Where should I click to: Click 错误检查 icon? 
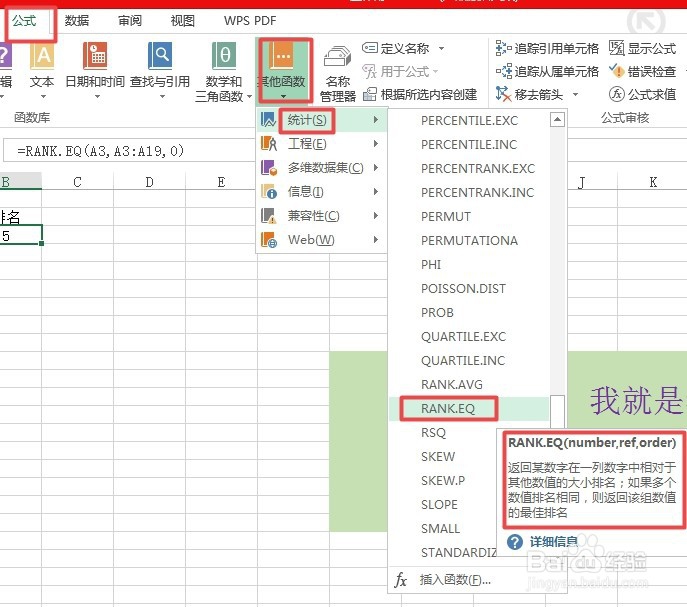[616, 71]
